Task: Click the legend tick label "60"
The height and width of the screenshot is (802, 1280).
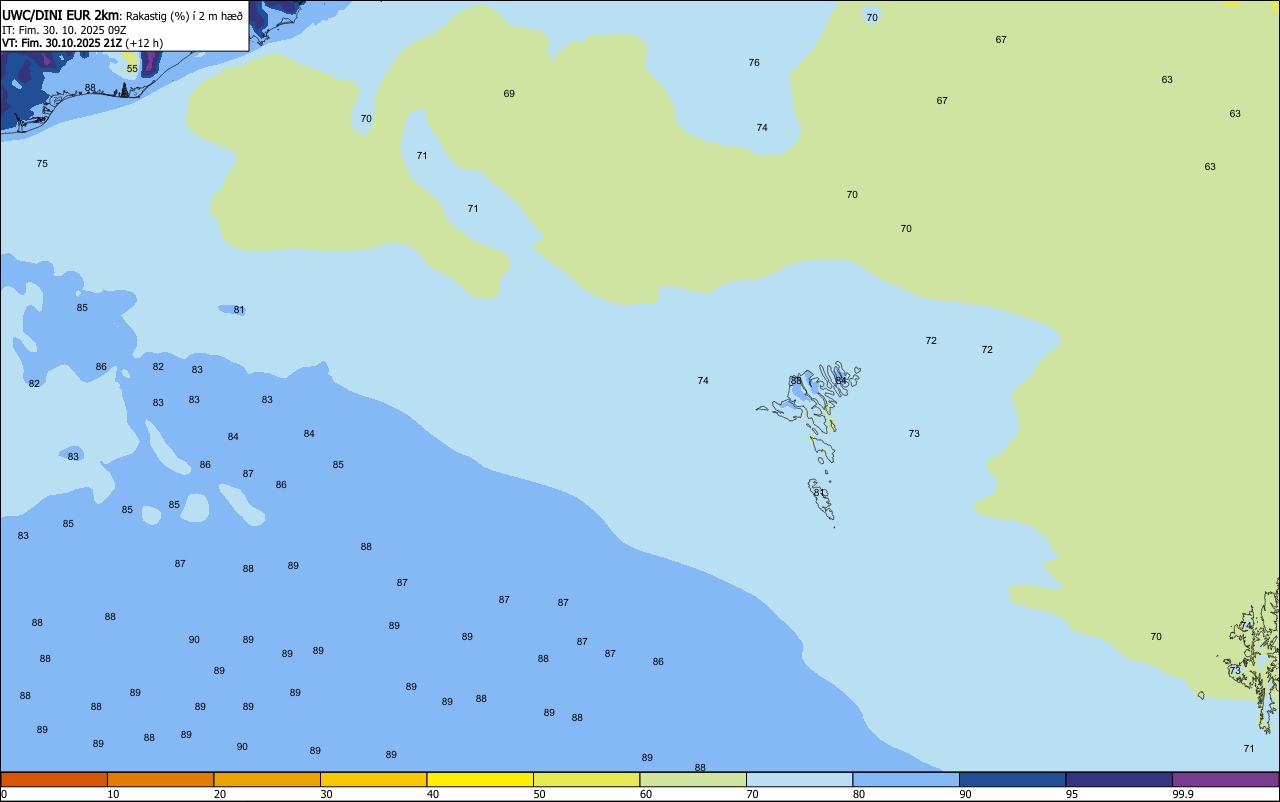Action: pyautogui.click(x=646, y=794)
